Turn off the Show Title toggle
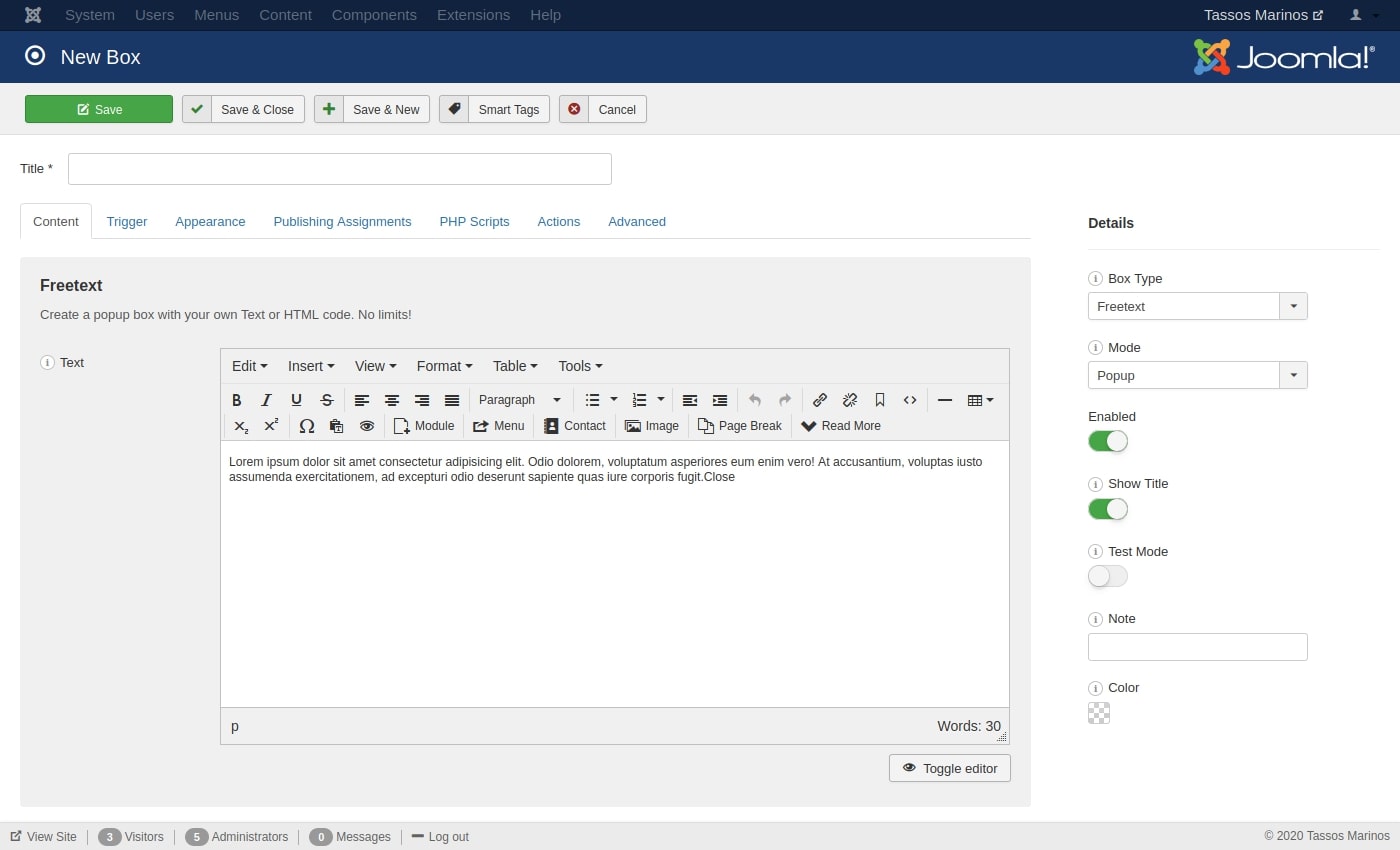 click(x=1107, y=508)
